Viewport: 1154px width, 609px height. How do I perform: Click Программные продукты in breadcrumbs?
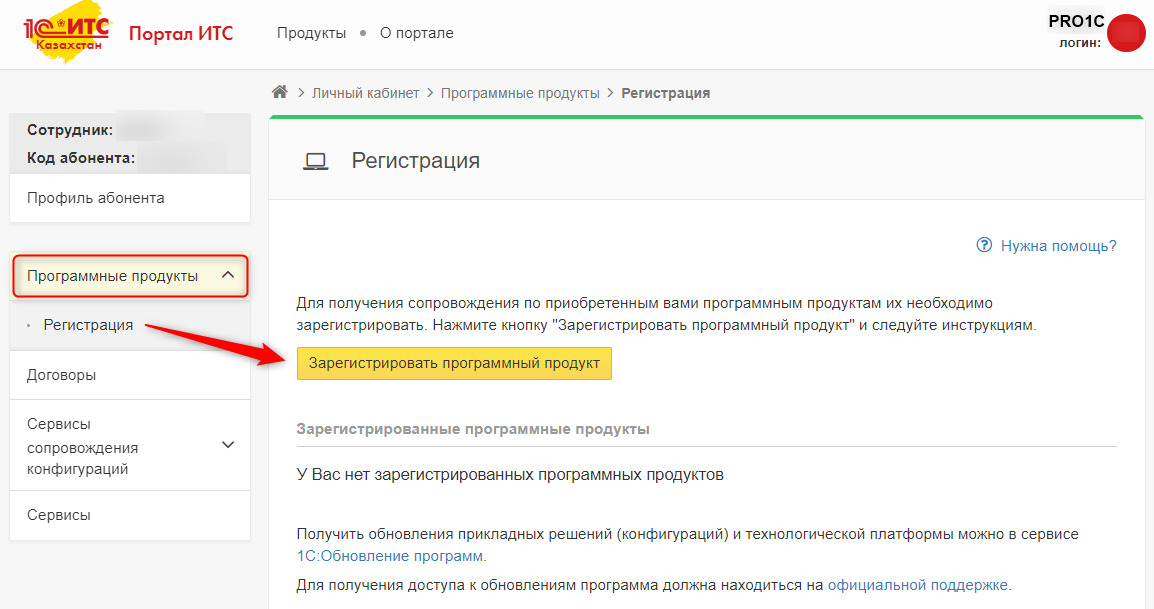point(520,93)
